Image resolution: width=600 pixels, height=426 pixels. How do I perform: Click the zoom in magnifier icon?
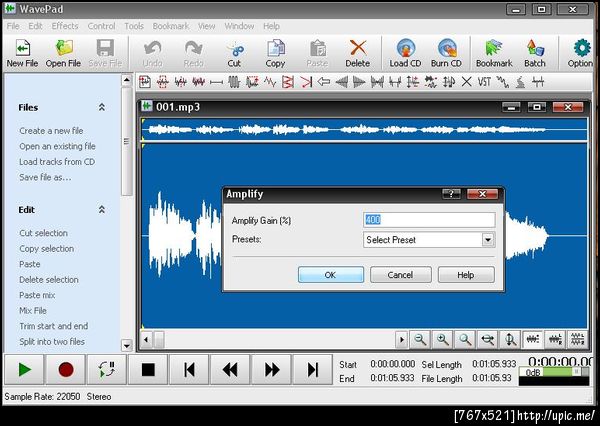[x=443, y=339]
